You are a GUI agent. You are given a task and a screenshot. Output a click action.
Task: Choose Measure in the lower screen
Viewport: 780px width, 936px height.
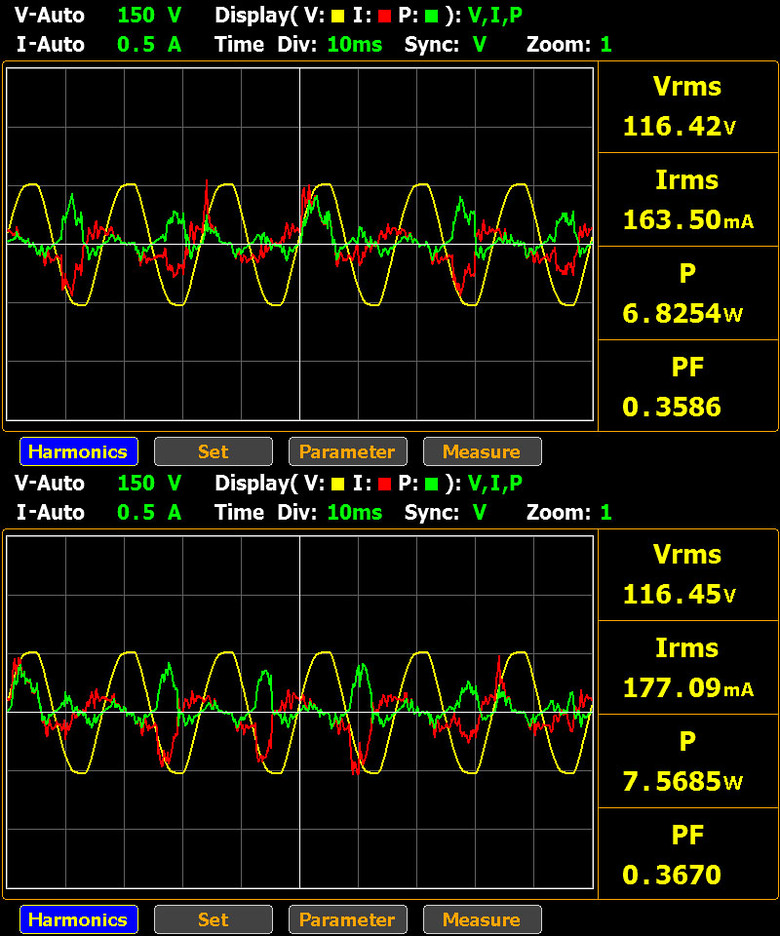coord(482,919)
